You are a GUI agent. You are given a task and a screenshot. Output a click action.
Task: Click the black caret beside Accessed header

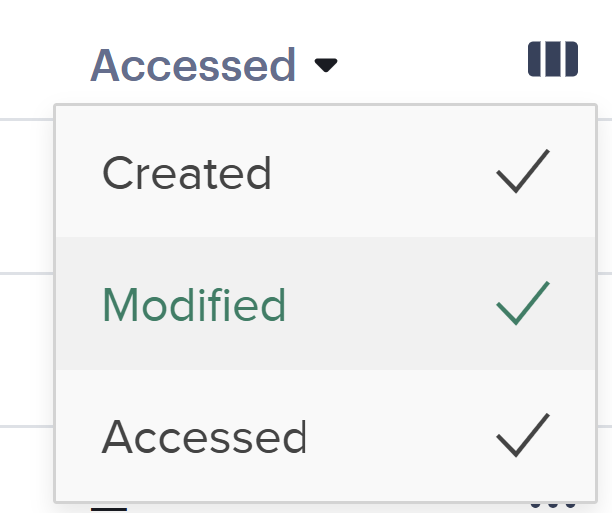pyautogui.click(x=326, y=66)
